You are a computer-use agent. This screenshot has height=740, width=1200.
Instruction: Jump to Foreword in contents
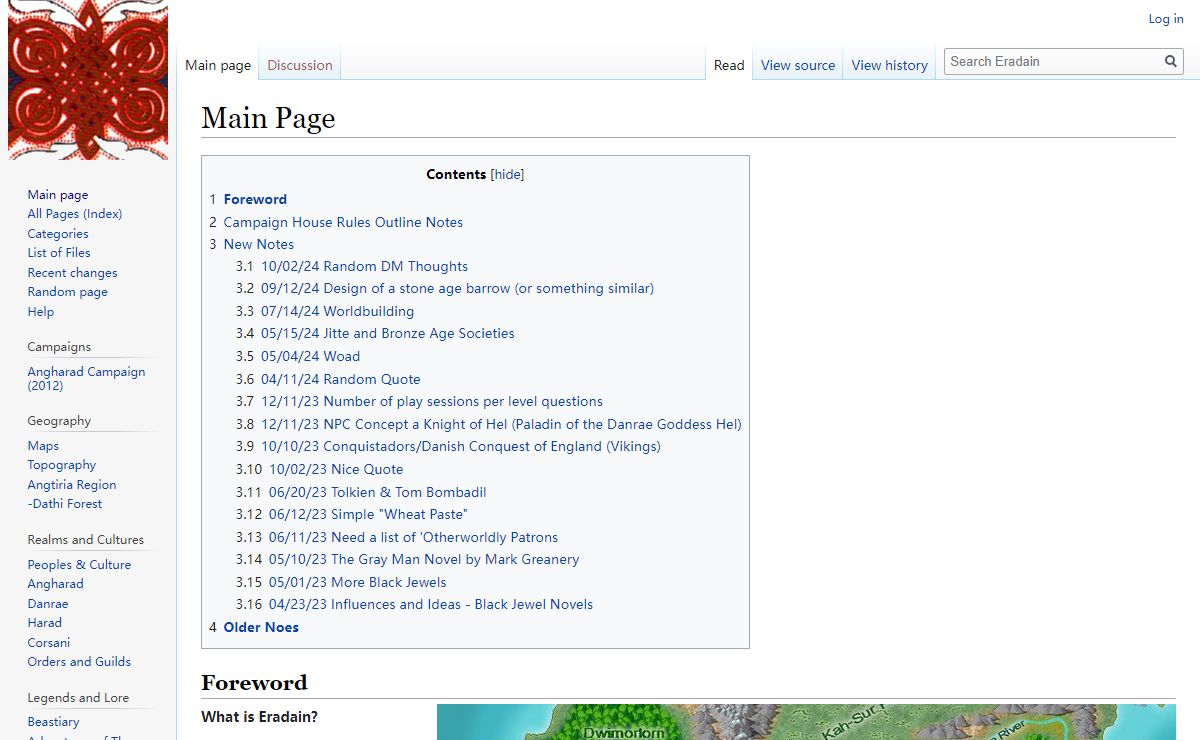tap(255, 199)
